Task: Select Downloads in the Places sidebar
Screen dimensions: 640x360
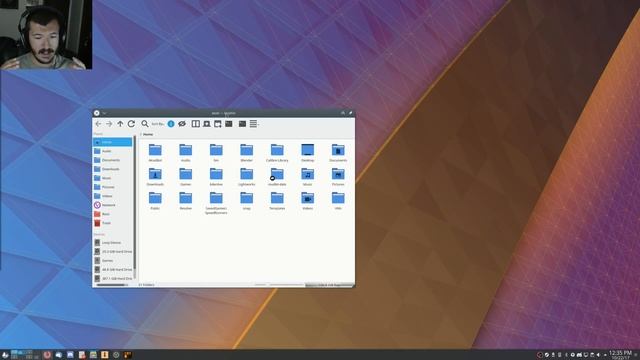Action: [113, 169]
